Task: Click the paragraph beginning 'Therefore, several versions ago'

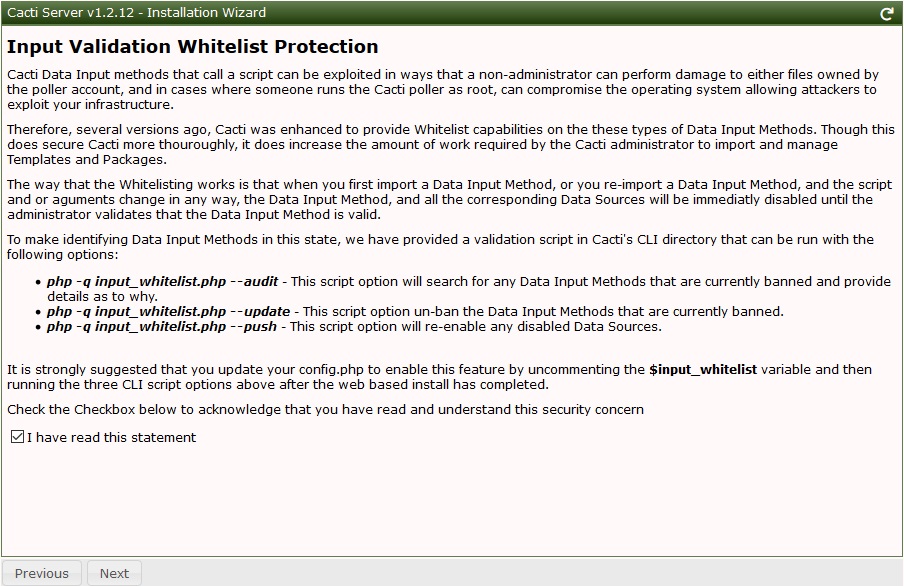Action: click(451, 144)
